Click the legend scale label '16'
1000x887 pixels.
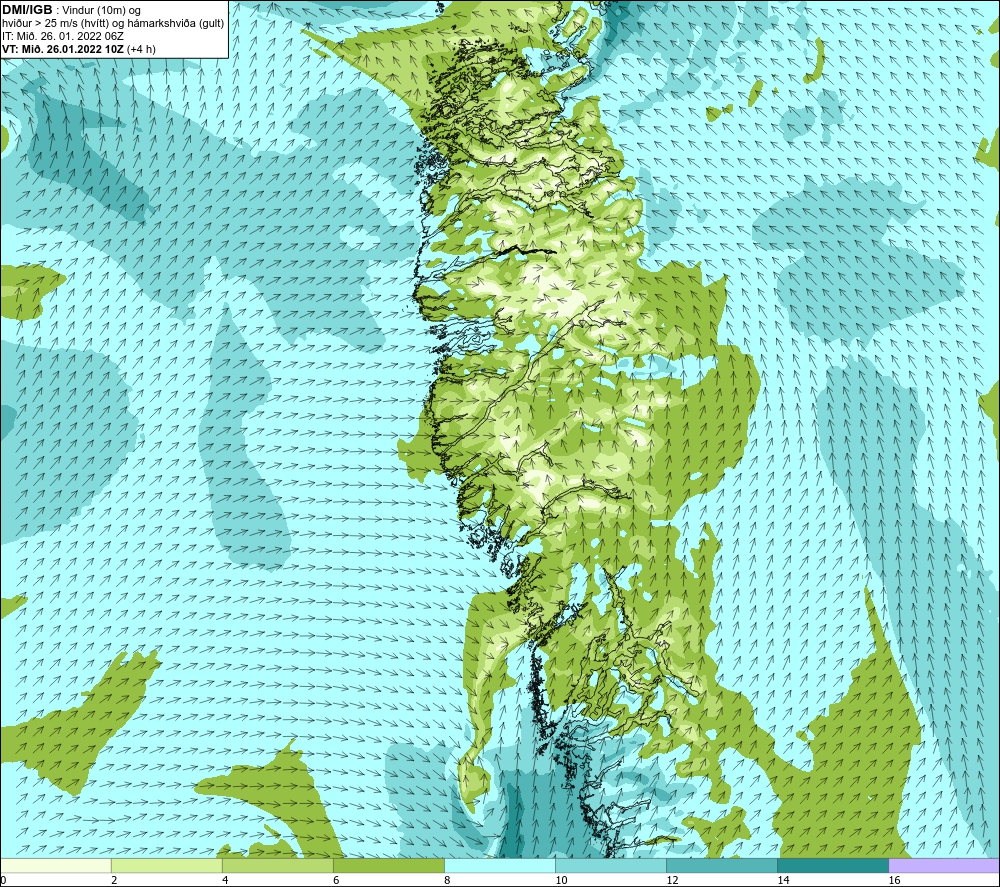click(893, 880)
